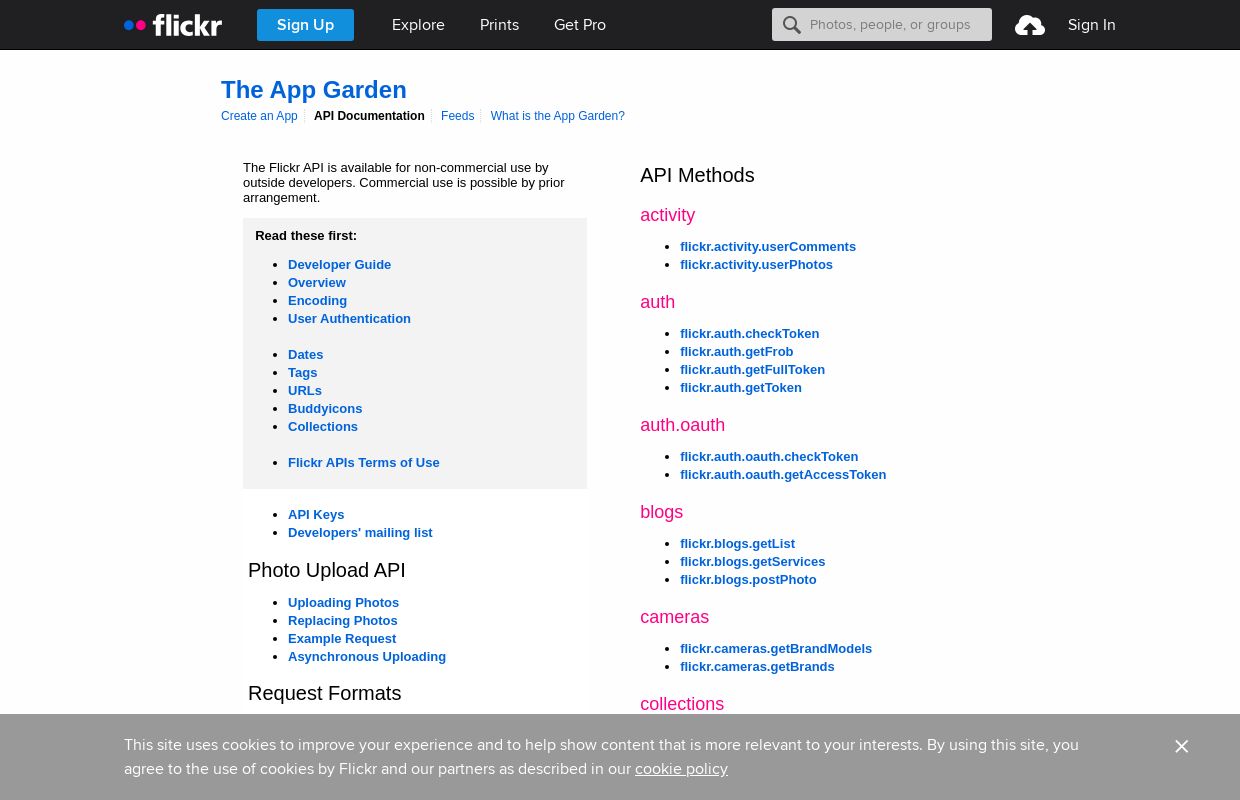Screen dimensions: 1240x800
Task: Open the Buddyicons link
Action: 325,409
